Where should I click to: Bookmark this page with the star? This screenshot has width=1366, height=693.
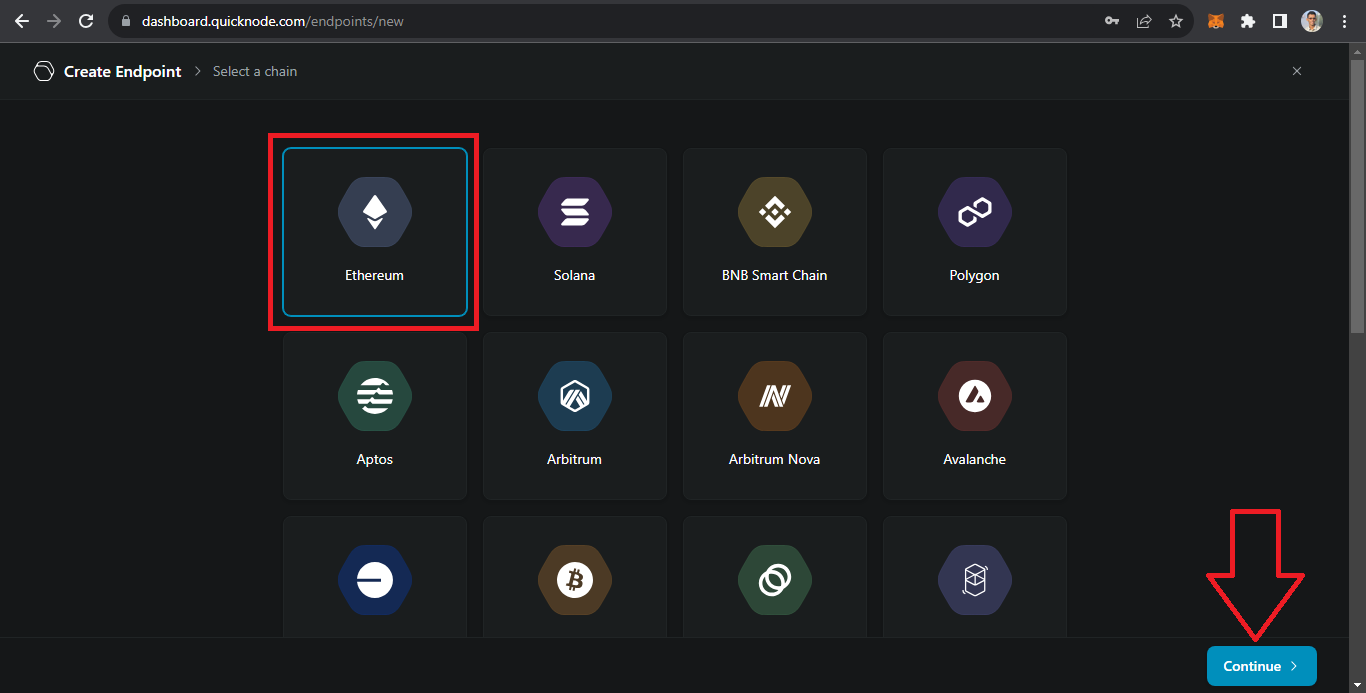coord(1176,21)
